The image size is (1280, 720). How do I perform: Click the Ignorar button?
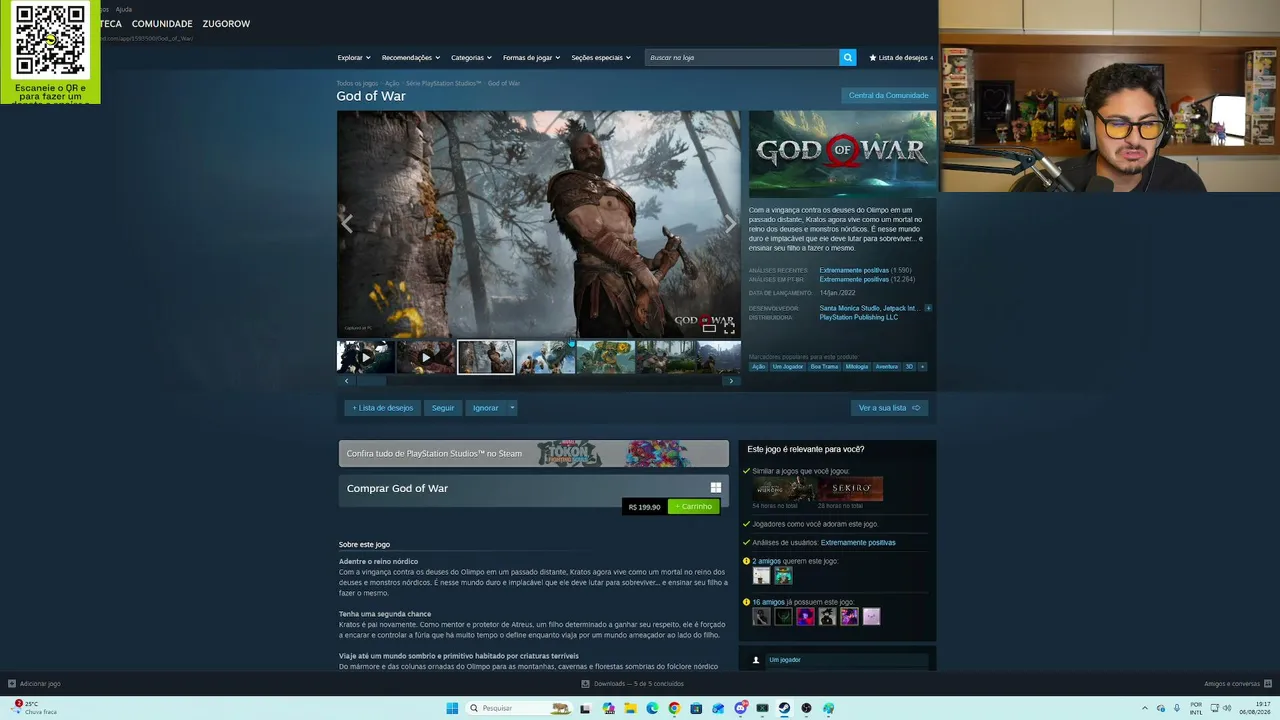486,408
